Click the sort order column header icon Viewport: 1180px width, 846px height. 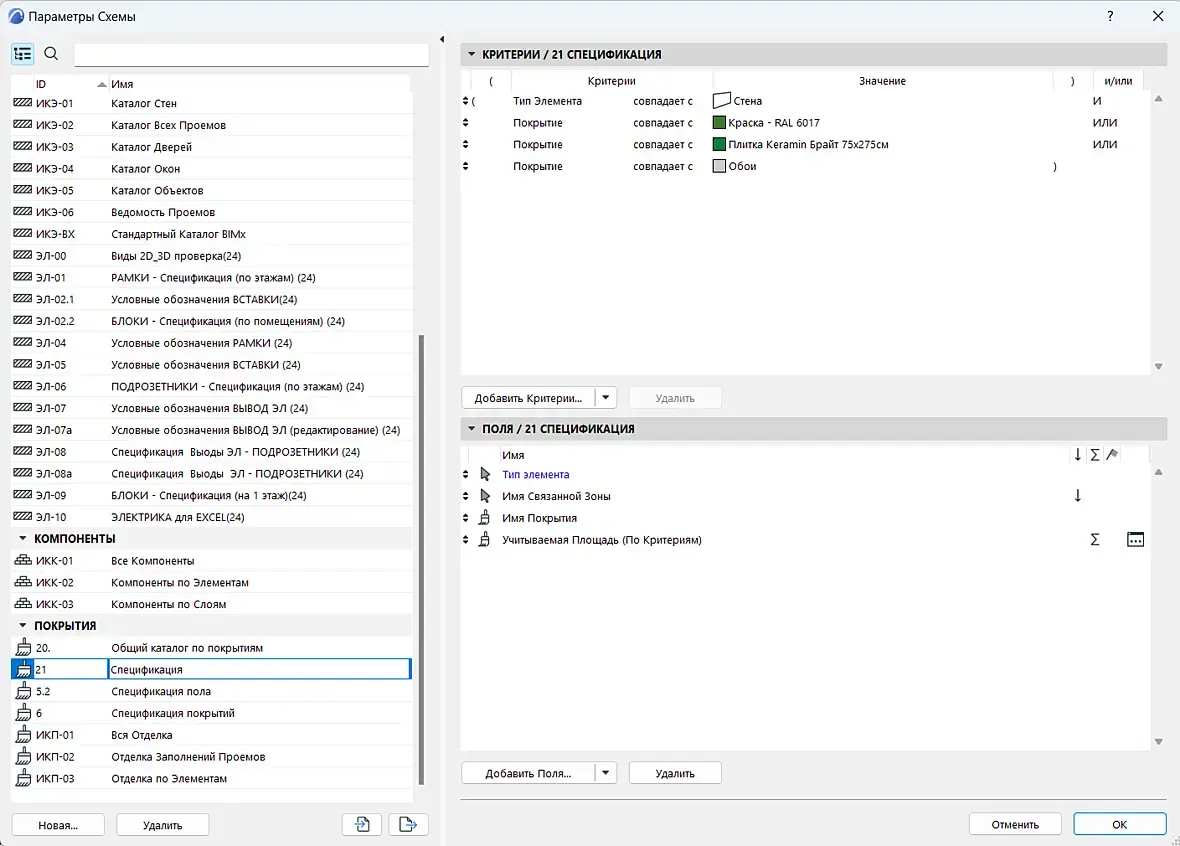[1078, 454]
